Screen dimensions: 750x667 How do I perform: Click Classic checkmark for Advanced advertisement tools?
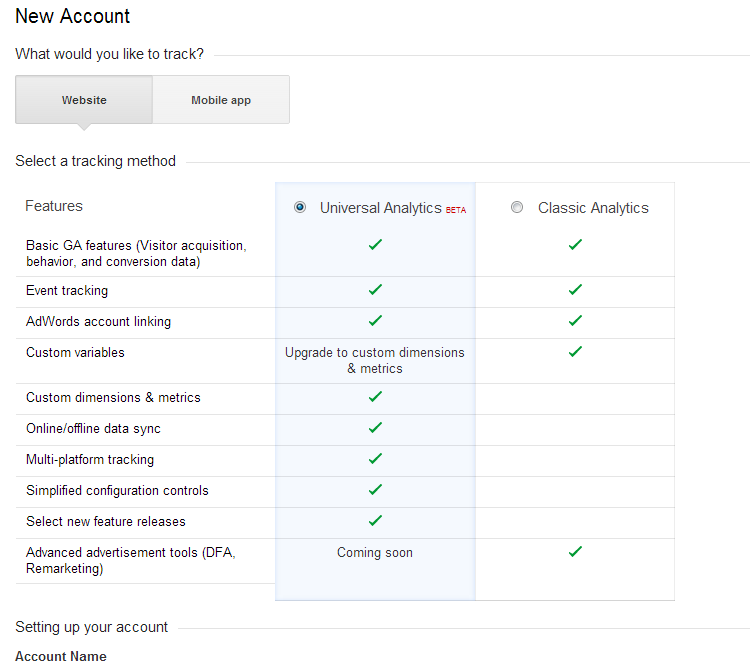click(x=575, y=552)
